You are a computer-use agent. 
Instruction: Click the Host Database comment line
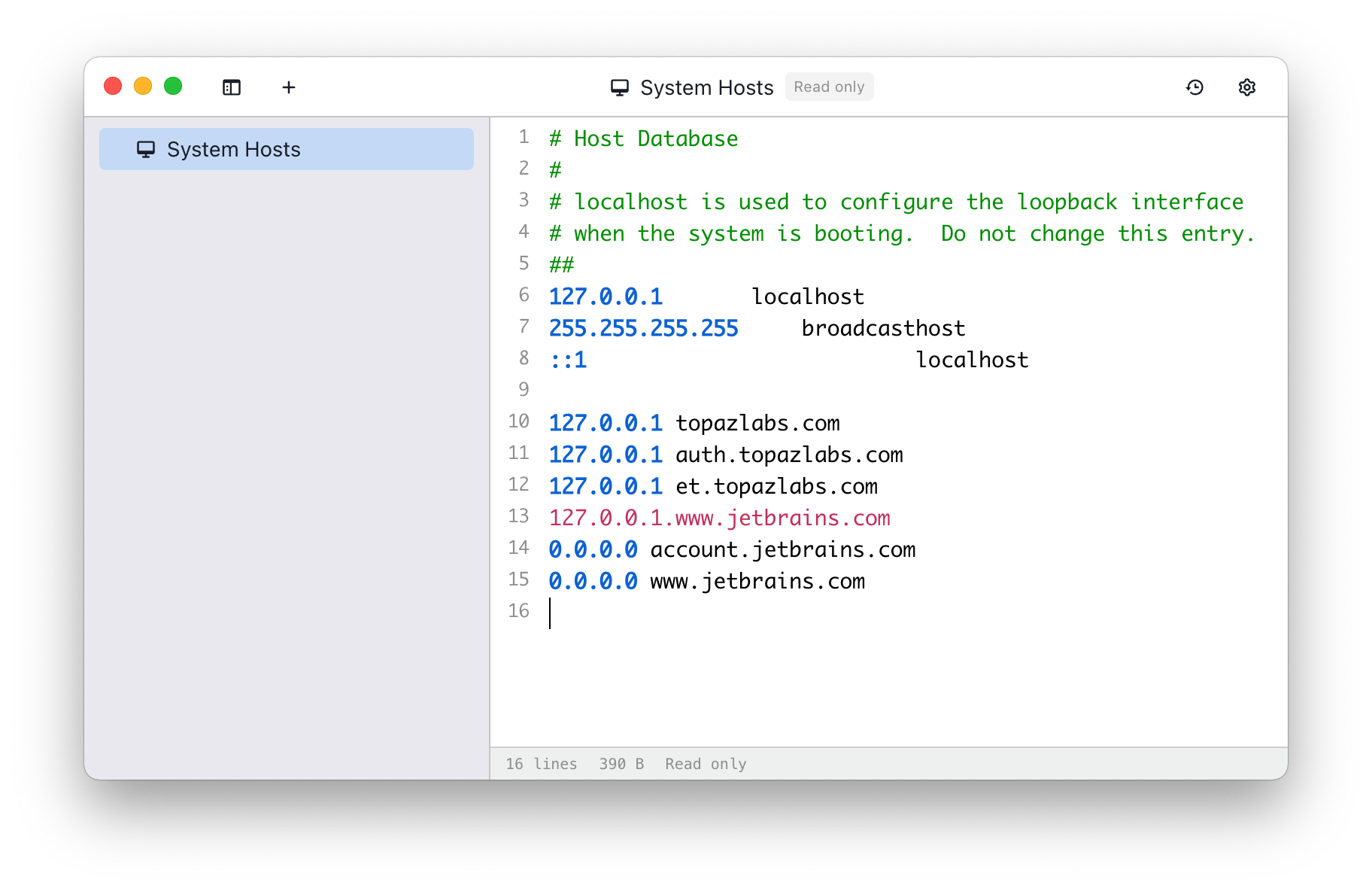642,138
